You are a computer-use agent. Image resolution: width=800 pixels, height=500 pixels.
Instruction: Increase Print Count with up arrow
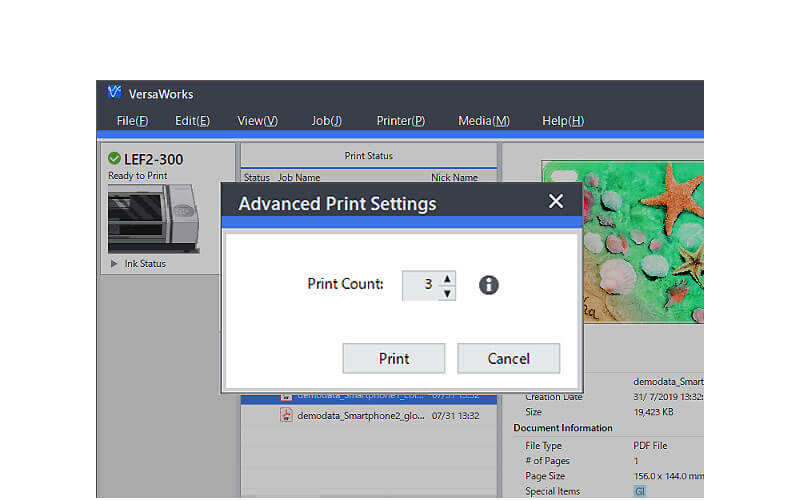click(447, 278)
